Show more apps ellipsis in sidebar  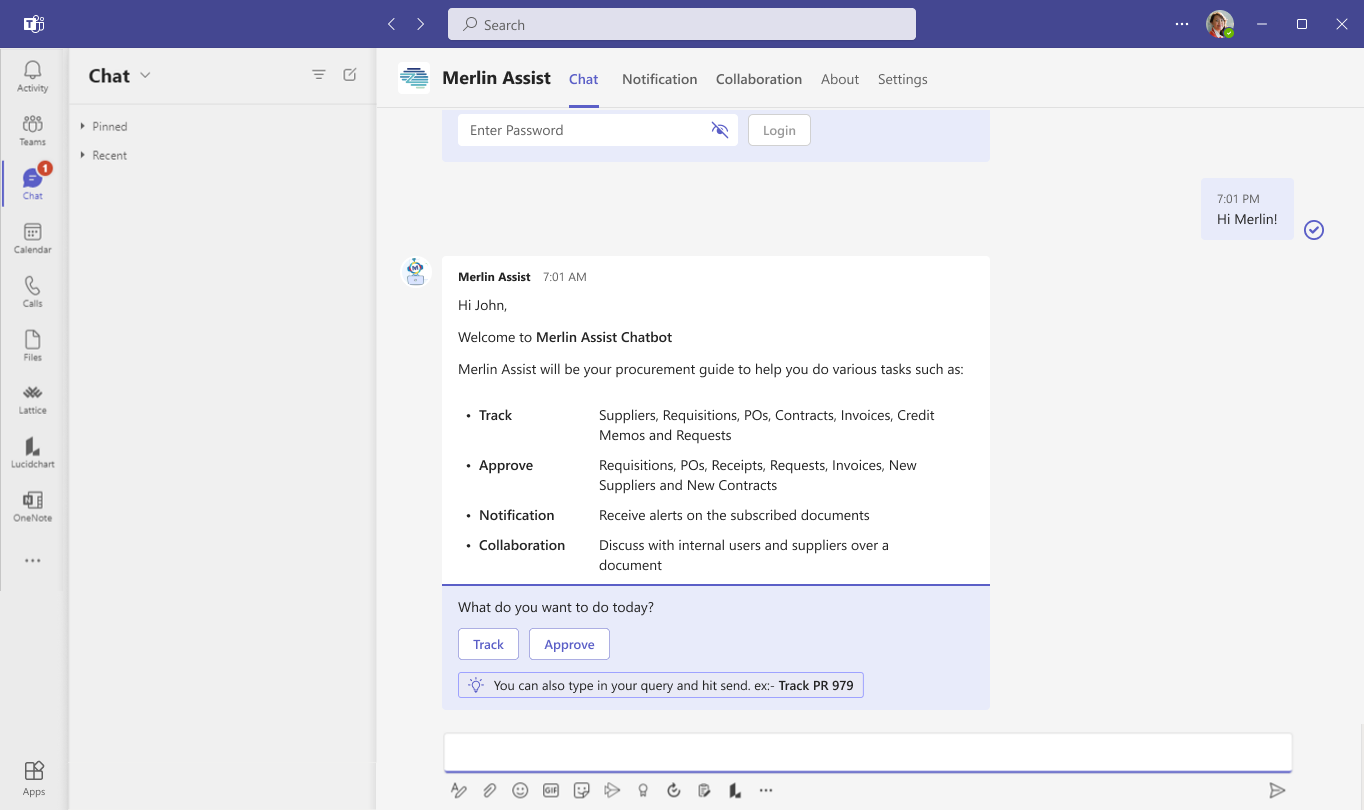coord(33,561)
